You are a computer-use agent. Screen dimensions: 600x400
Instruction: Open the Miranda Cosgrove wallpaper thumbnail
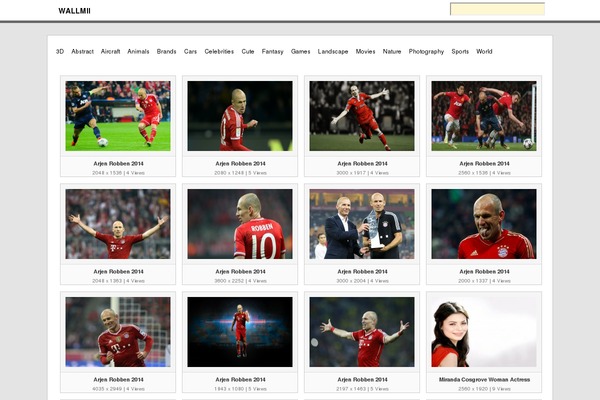tap(484, 332)
